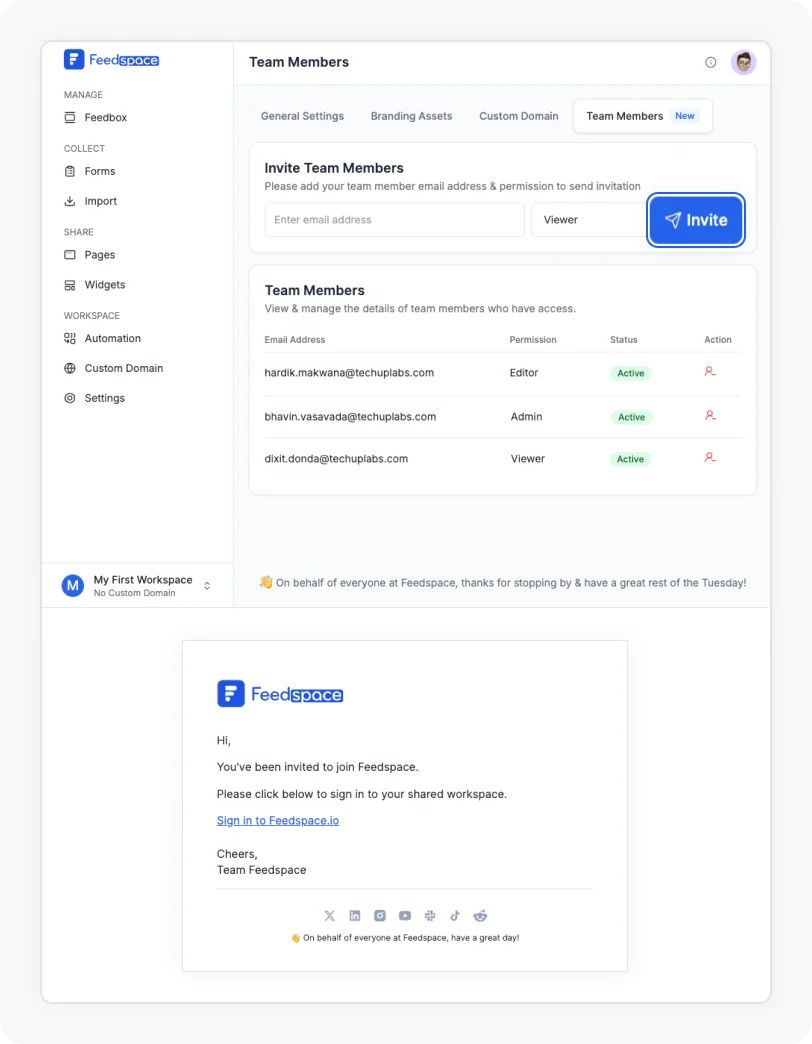Open the user profile avatar

click(x=743, y=62)
